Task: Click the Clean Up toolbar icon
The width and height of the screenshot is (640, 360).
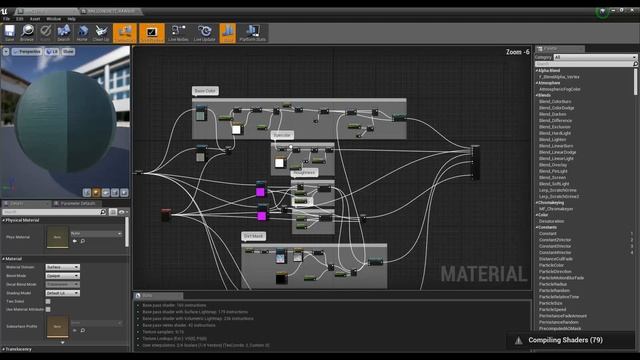Action: pos(101,33)
